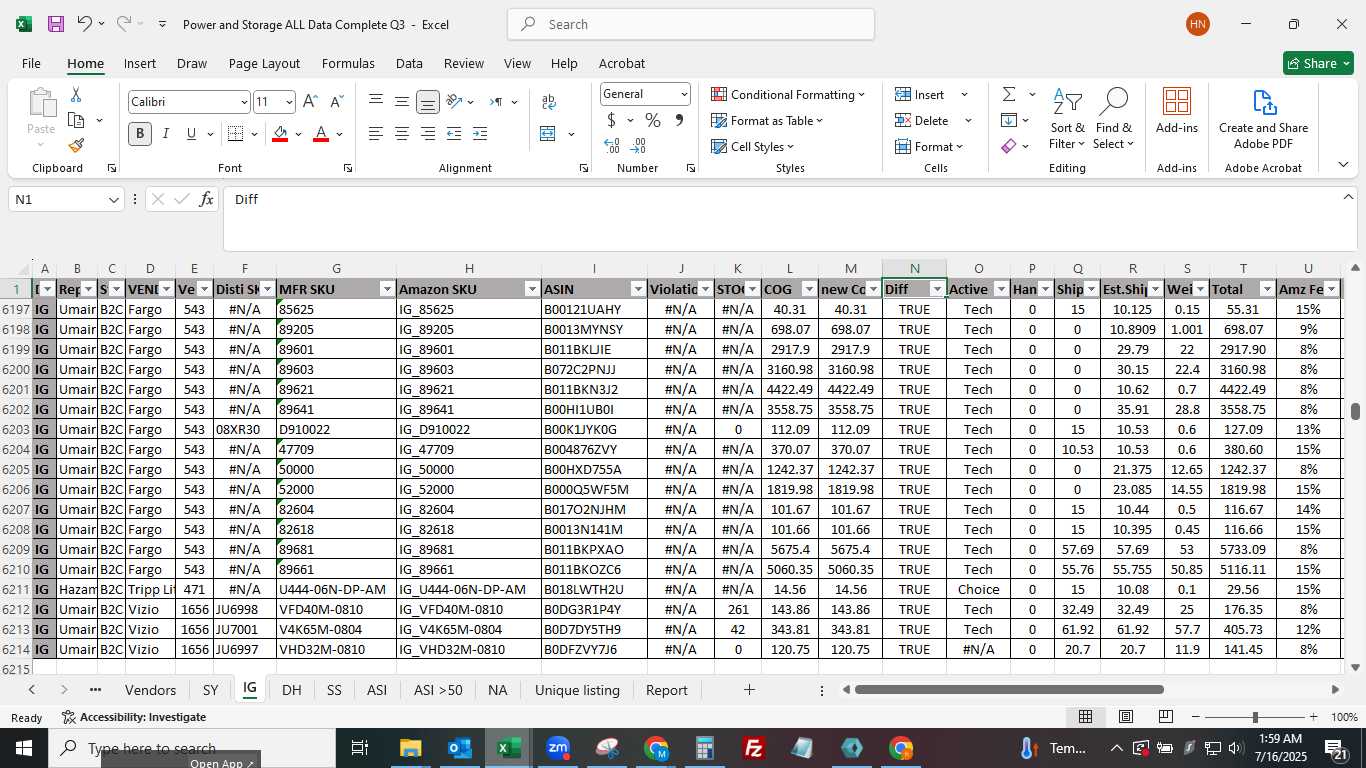Open Find & Select
1366x768 pixels.
pyautogui.click(x=1113, y=120)
